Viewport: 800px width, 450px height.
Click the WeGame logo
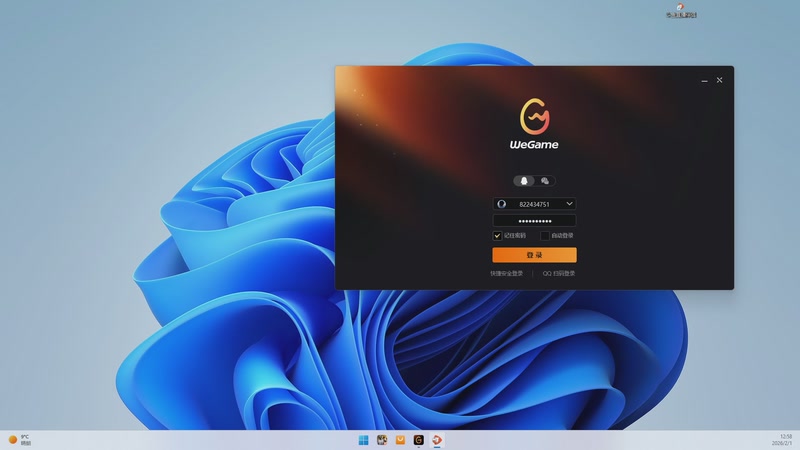(534, 124)
